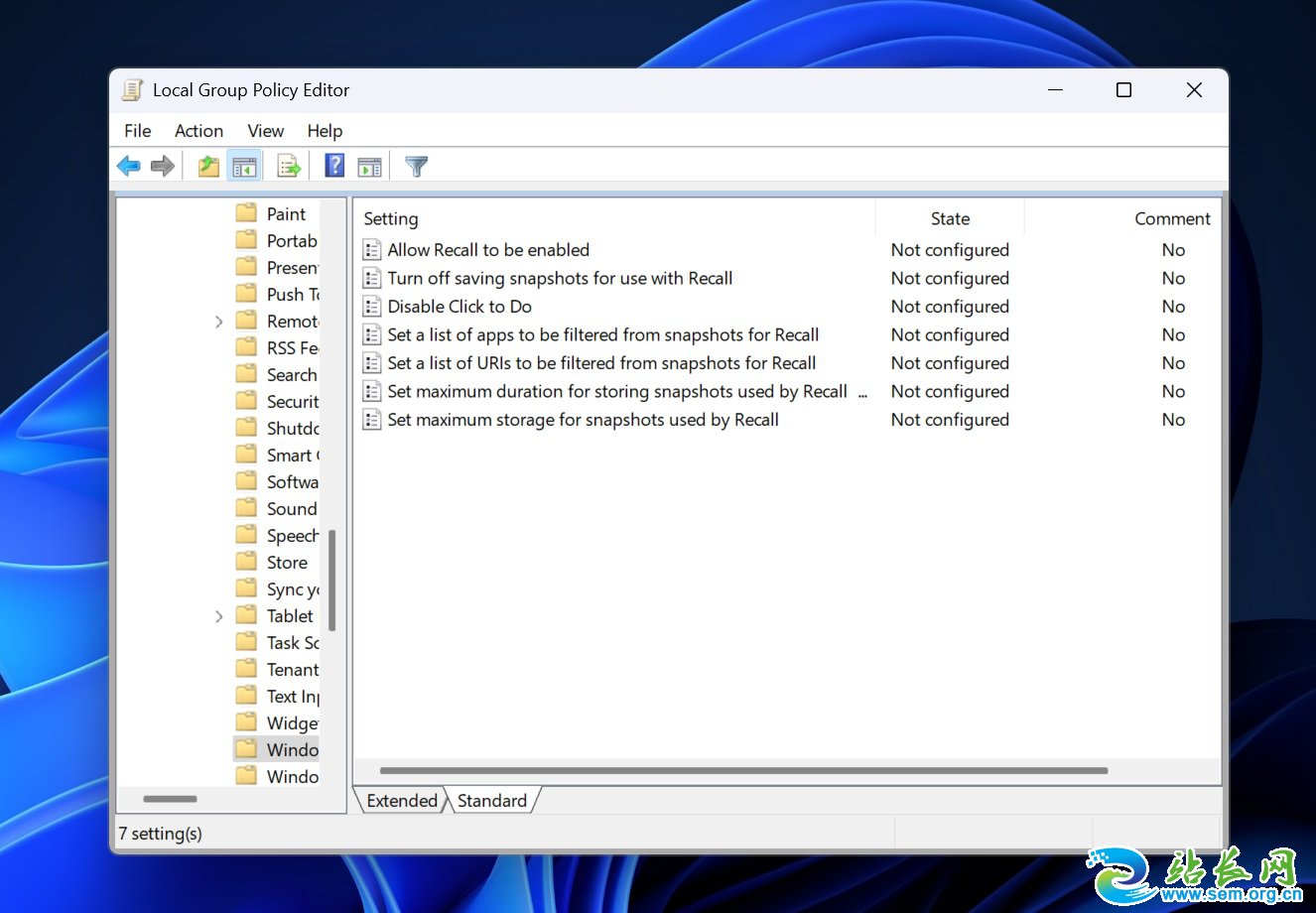1316x913 pixels.
Task: Expand the Remote folder chevron
Action: pyautogui.click(x=219, y=321)
